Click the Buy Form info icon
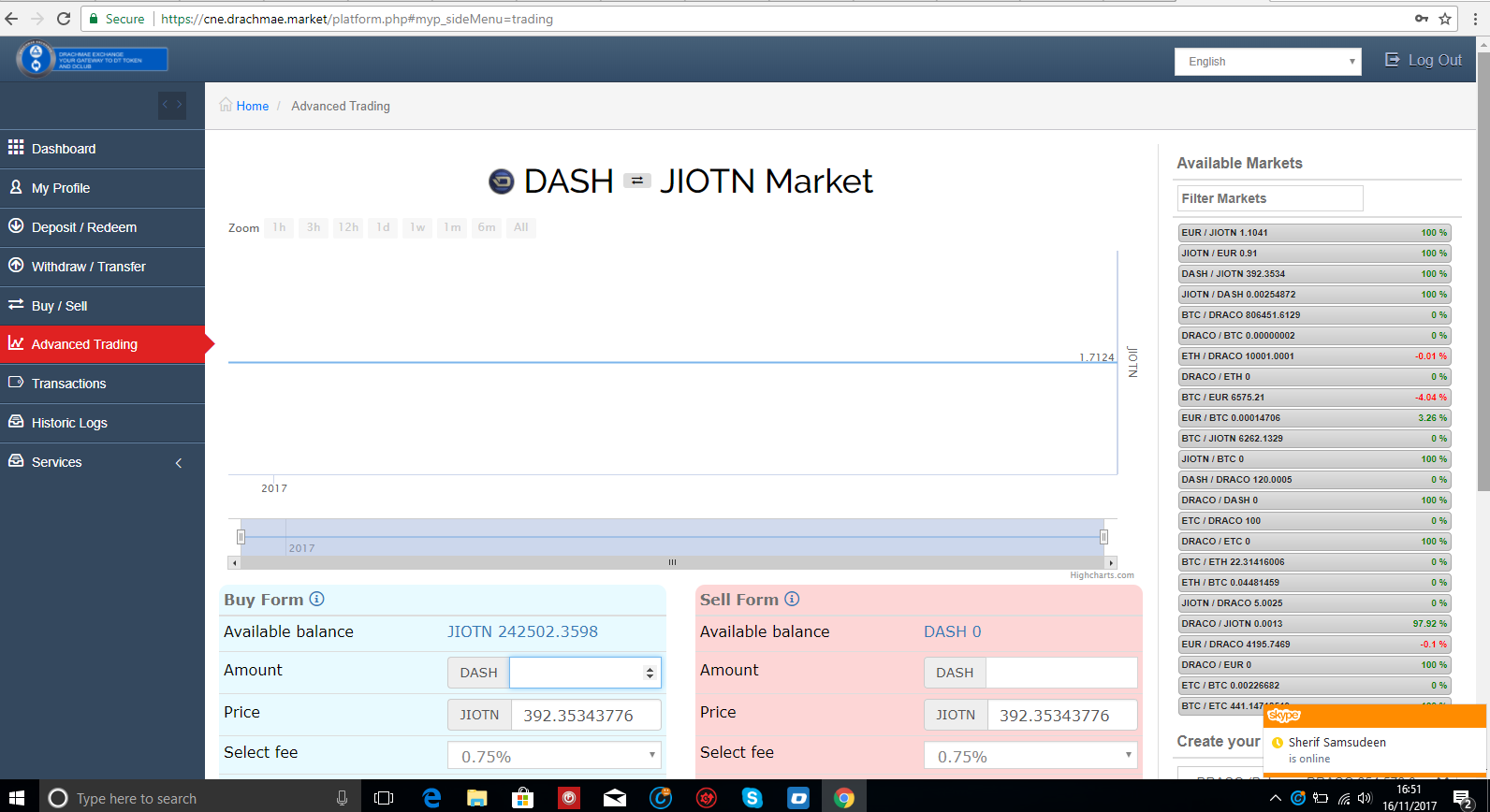This screenshot has width=1490, height=812. click(316, 599)
